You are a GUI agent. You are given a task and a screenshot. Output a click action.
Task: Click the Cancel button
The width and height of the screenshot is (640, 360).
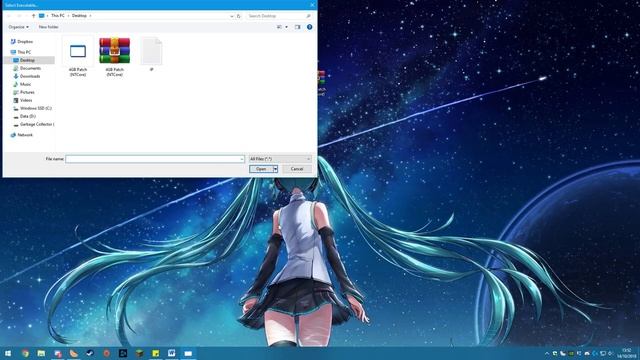297,169
